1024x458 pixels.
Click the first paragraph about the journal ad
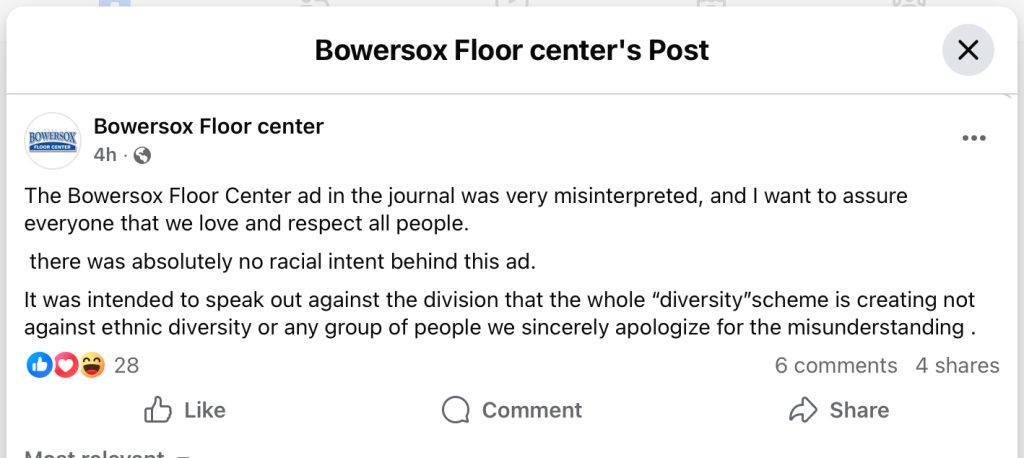(466, 208)
